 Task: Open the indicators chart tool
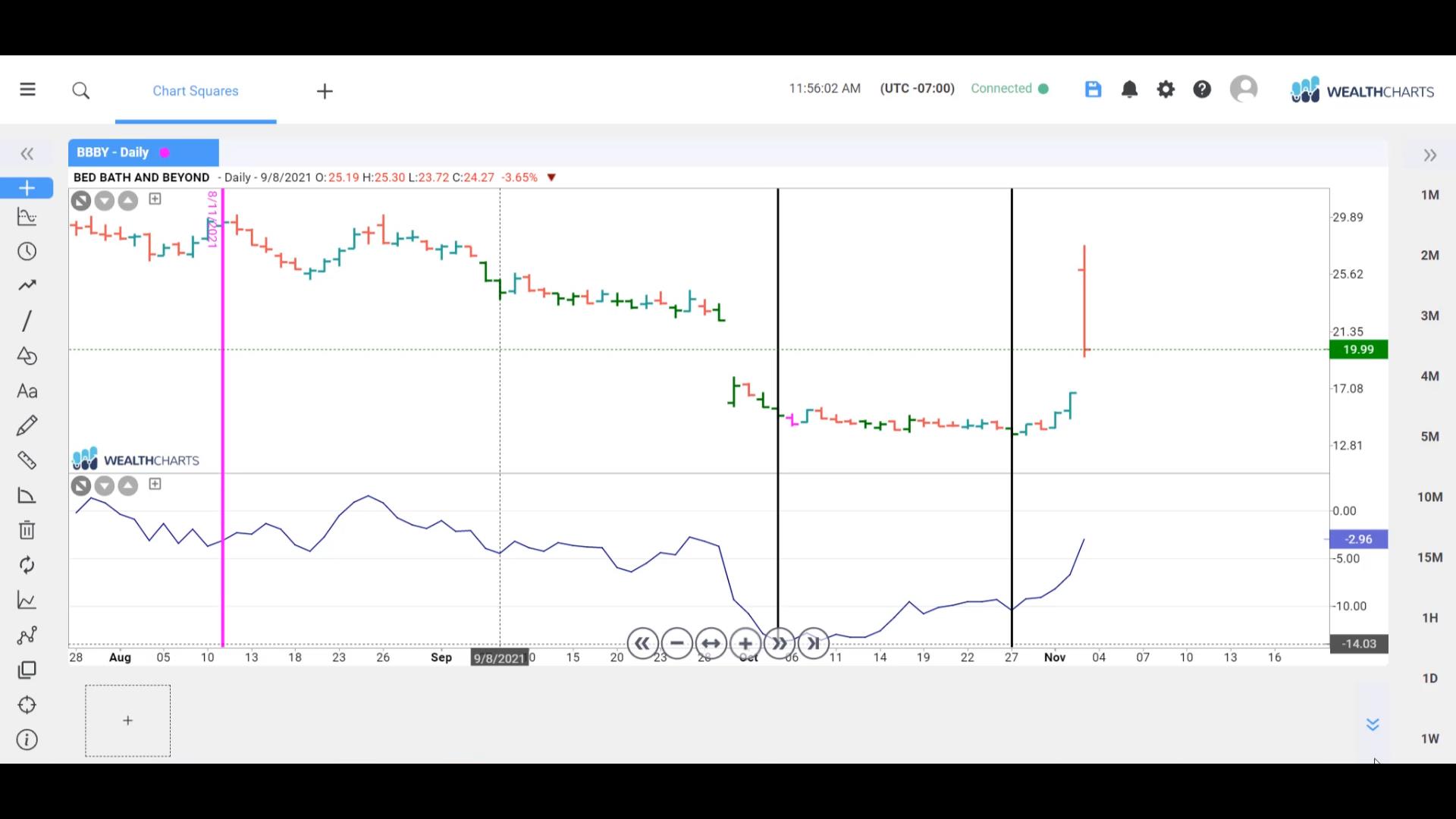point(27,218)
